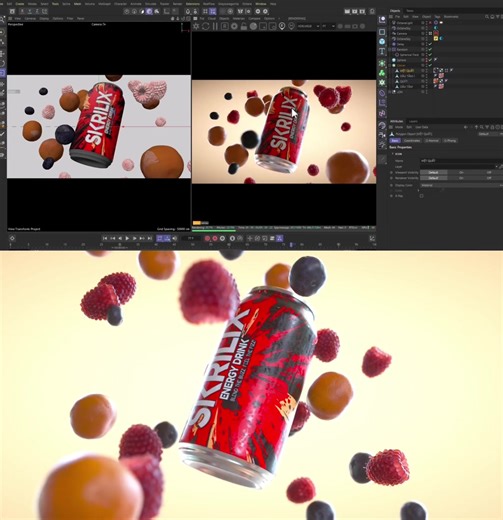Click Render to Picture Viewer icon
This screenshot has height=520, width=503.
point(354,11)
